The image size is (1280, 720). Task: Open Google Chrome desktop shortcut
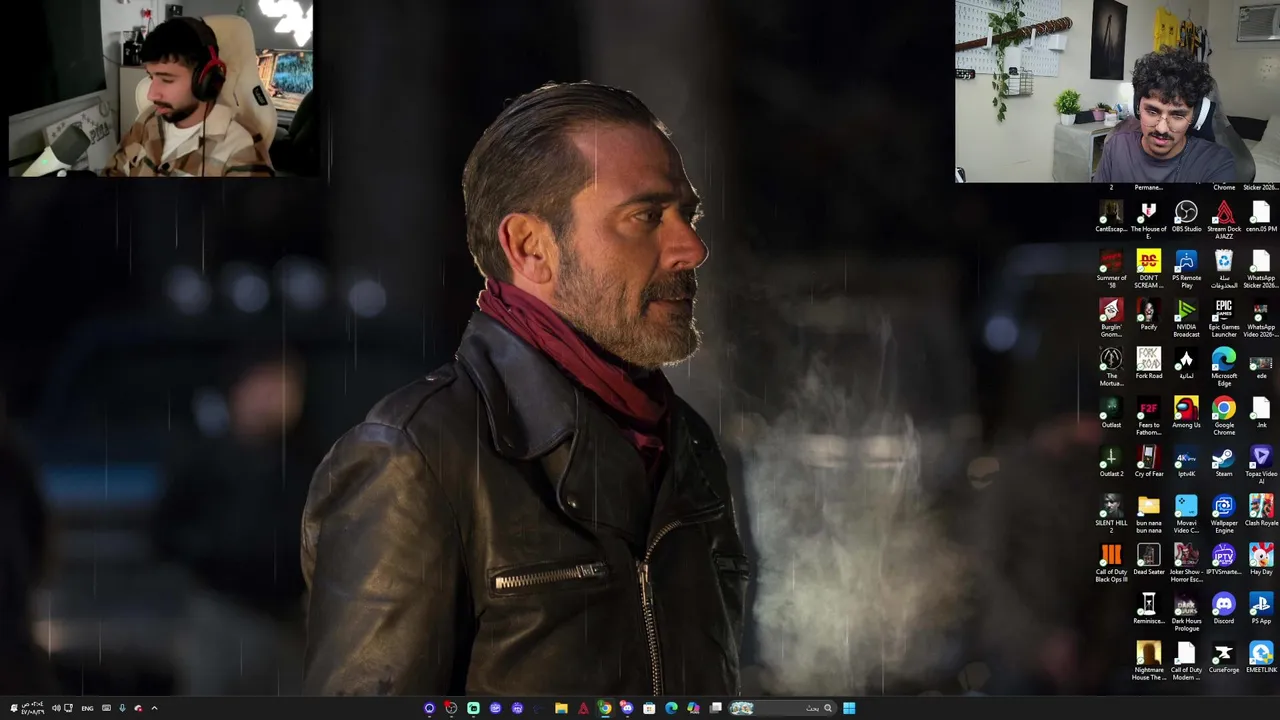[x=1224, y=416]
